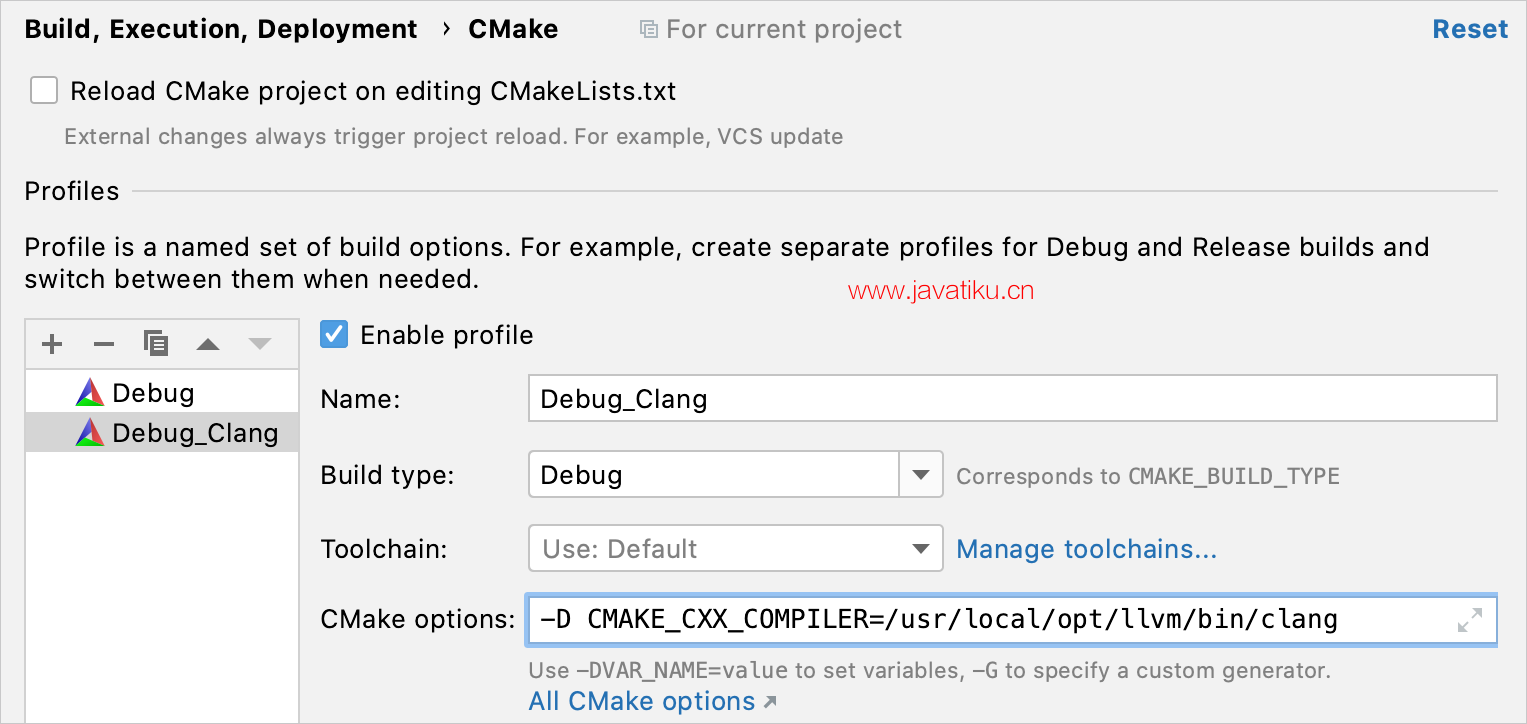Click Build, Execution, Deployment breadcrumb

click(221, 29)
